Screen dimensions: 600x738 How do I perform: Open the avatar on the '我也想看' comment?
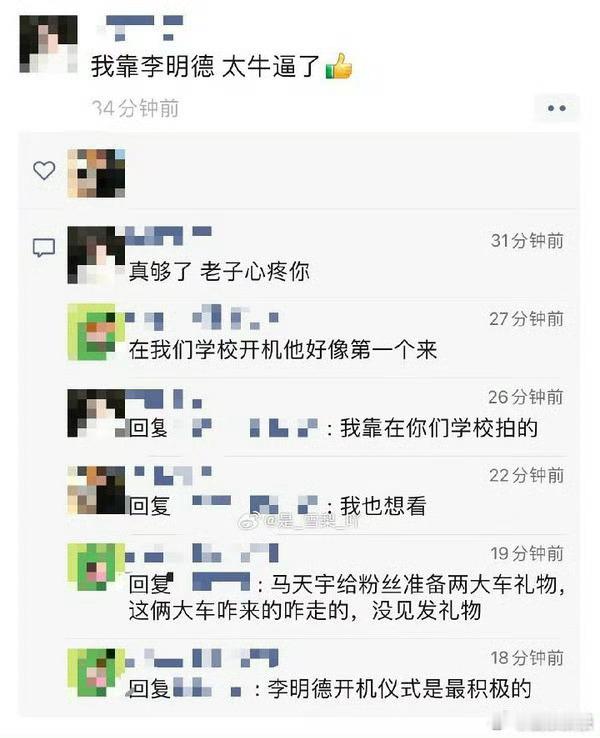click(x=96, y=490)
